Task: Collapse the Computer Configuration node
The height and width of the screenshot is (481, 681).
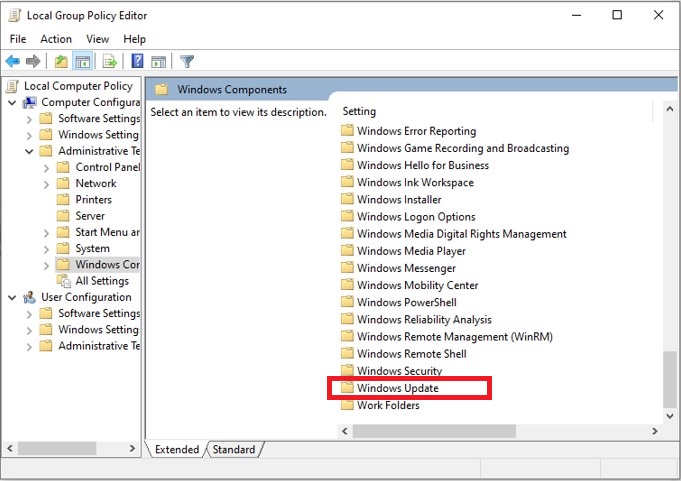Action: point(12,103)
